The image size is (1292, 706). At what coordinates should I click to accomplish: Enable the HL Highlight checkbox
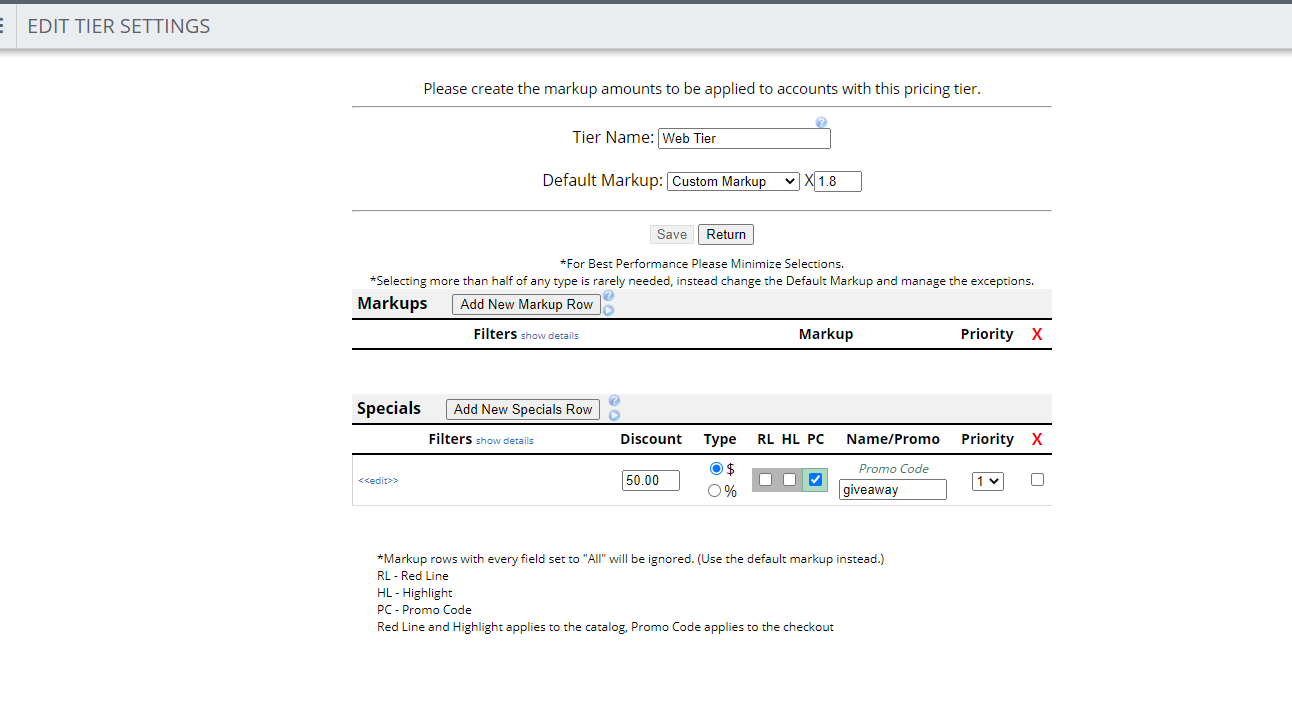[x=789, y=480]
